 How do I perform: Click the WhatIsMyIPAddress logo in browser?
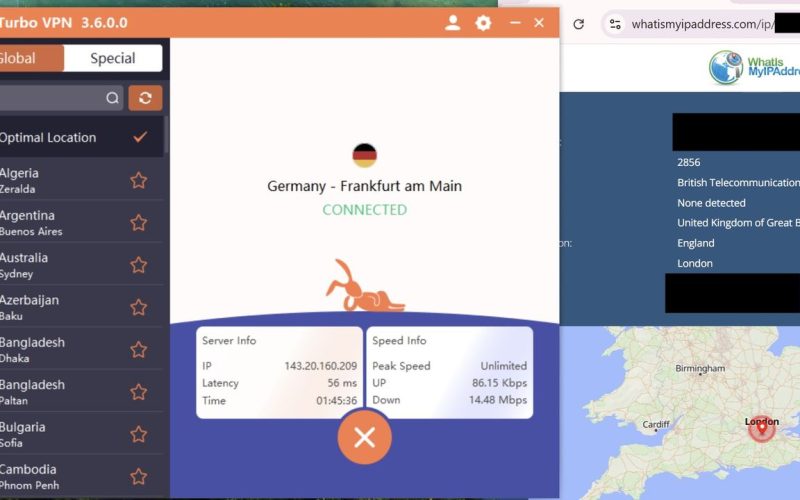pos(754,67)
